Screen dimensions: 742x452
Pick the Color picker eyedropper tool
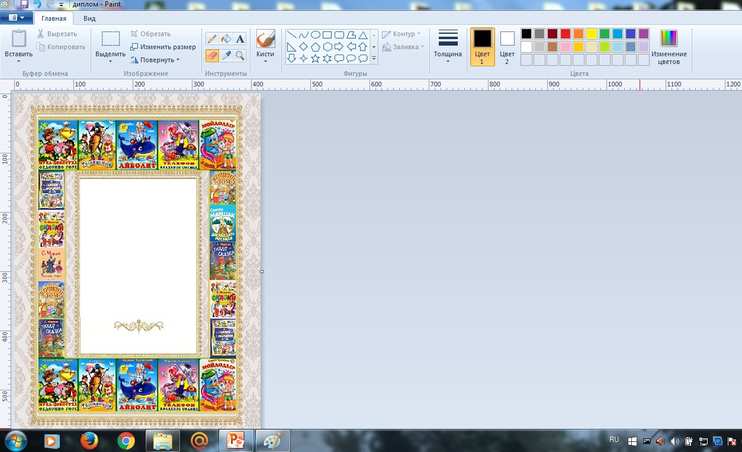pos(226,56)
